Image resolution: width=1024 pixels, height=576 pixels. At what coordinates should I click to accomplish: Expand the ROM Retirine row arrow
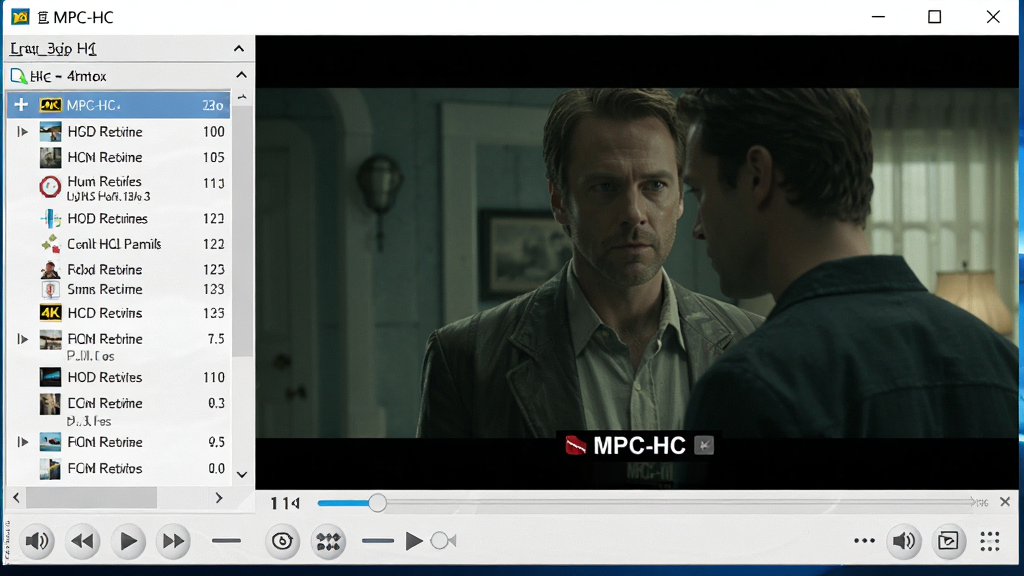[x=22, y=339]
